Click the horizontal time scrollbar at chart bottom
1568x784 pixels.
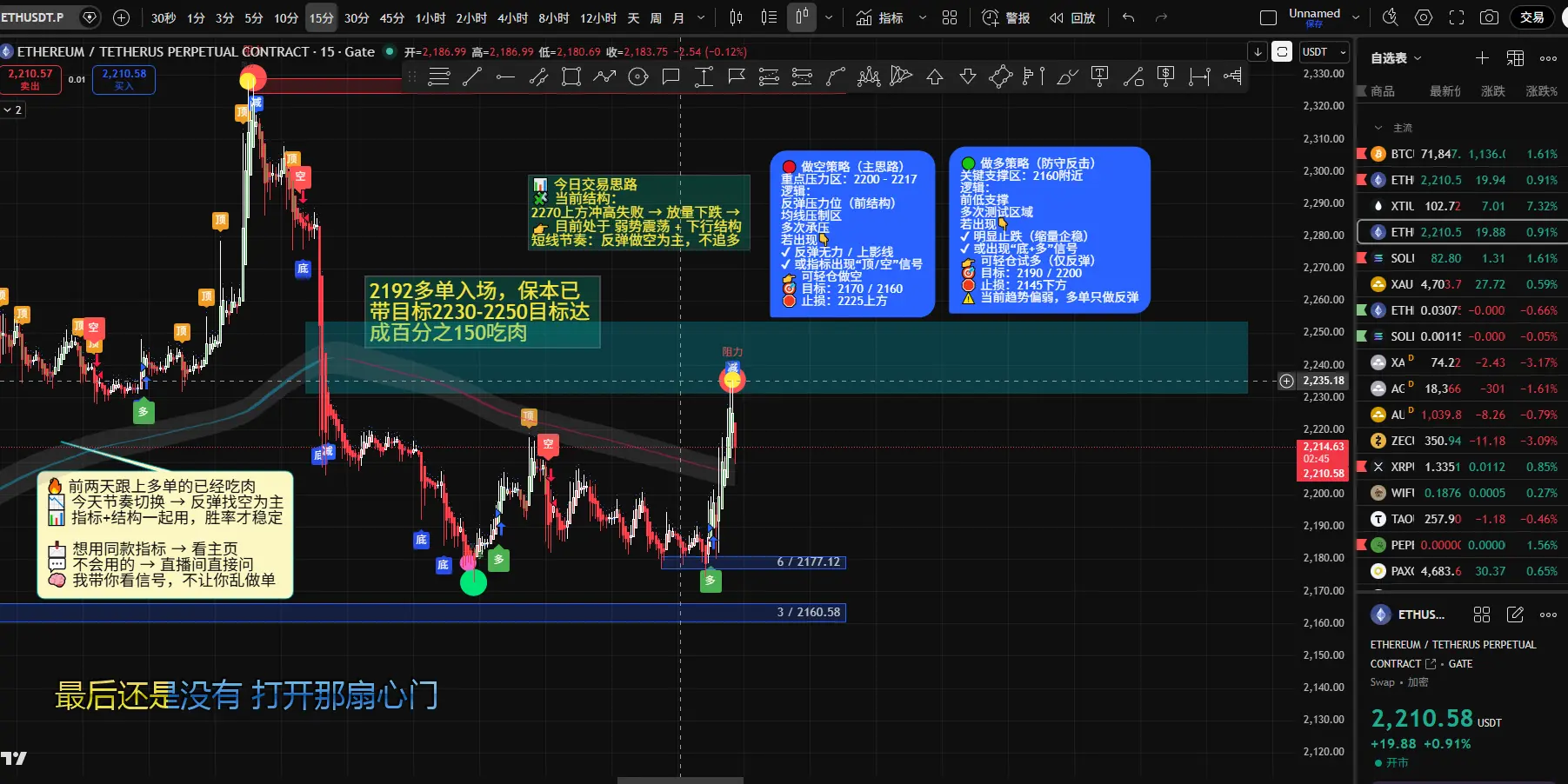click(x=680, y=781)
